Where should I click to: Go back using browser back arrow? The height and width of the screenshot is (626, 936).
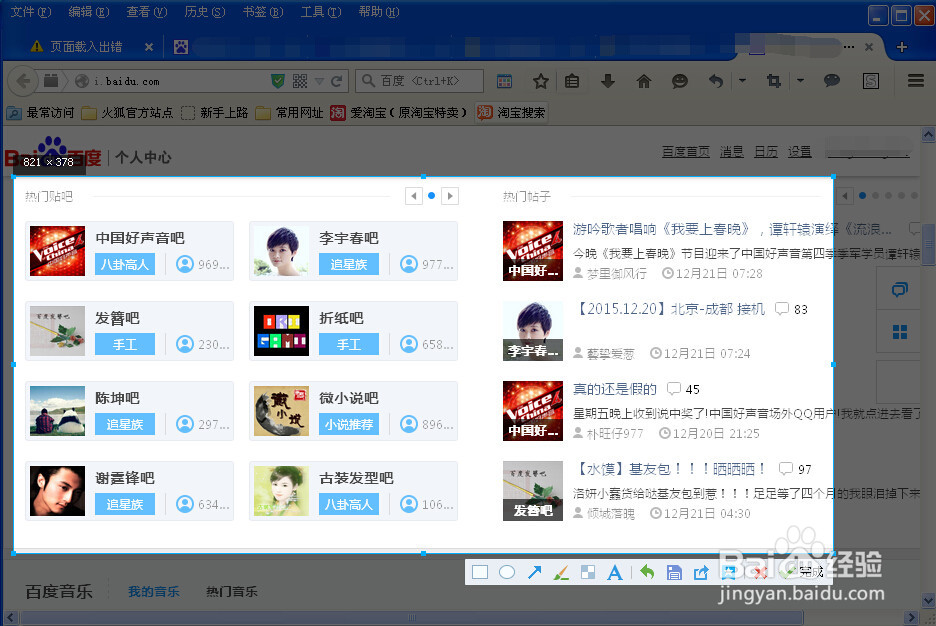pos(23,81)
